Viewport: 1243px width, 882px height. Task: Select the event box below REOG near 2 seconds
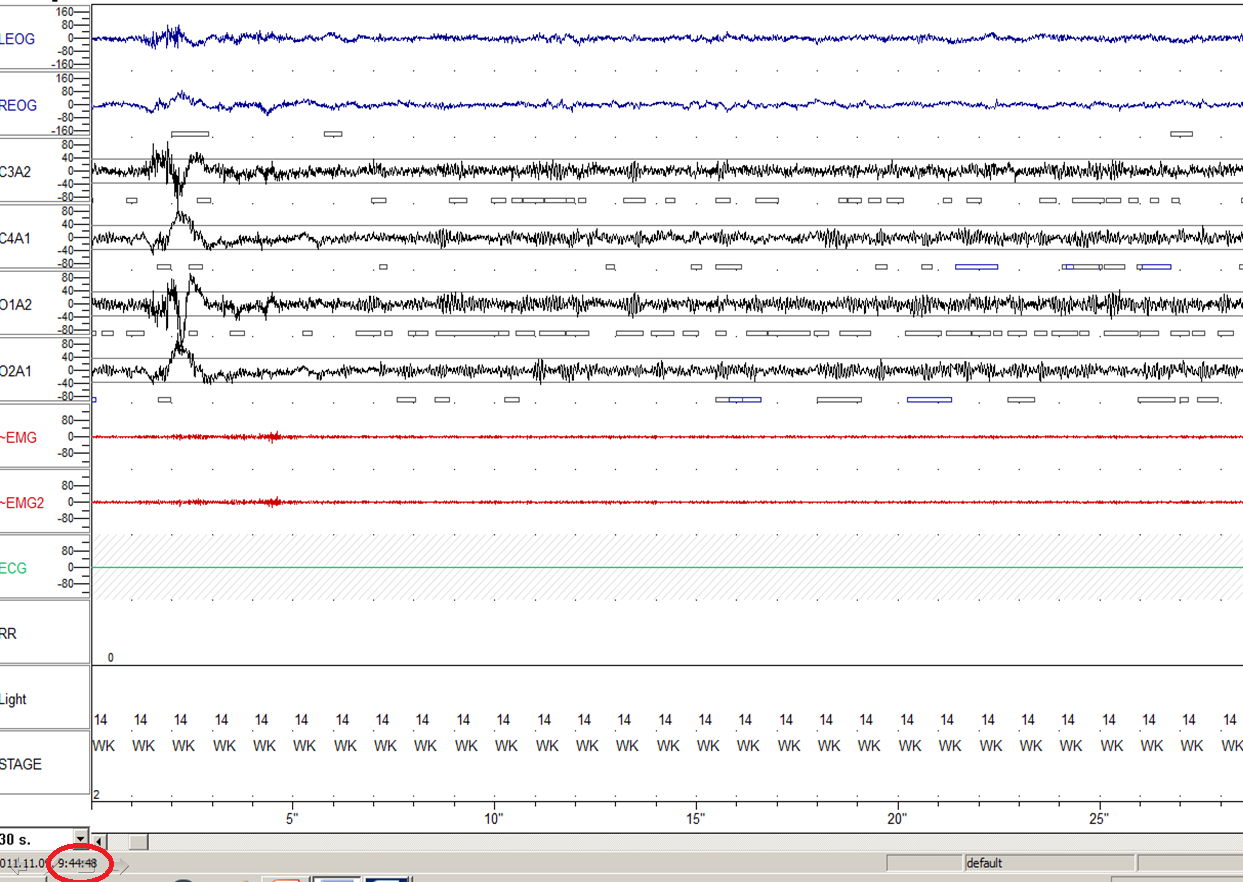point(190,134)
